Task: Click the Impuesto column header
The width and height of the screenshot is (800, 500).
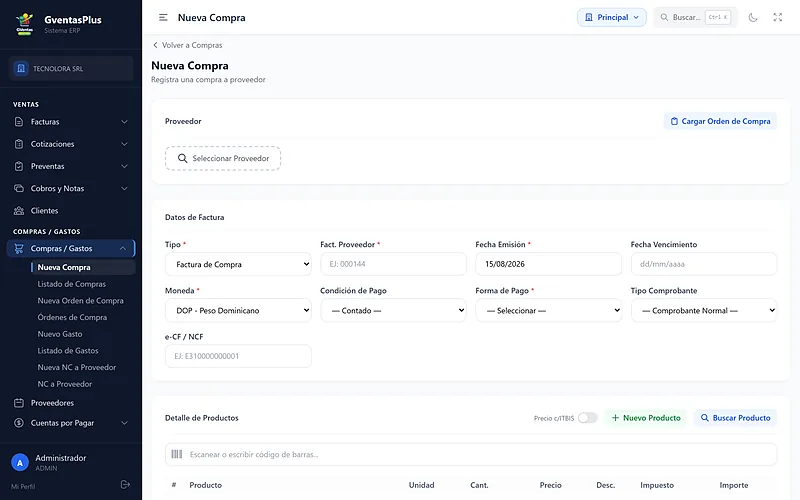Action: [x=657, y=485]
